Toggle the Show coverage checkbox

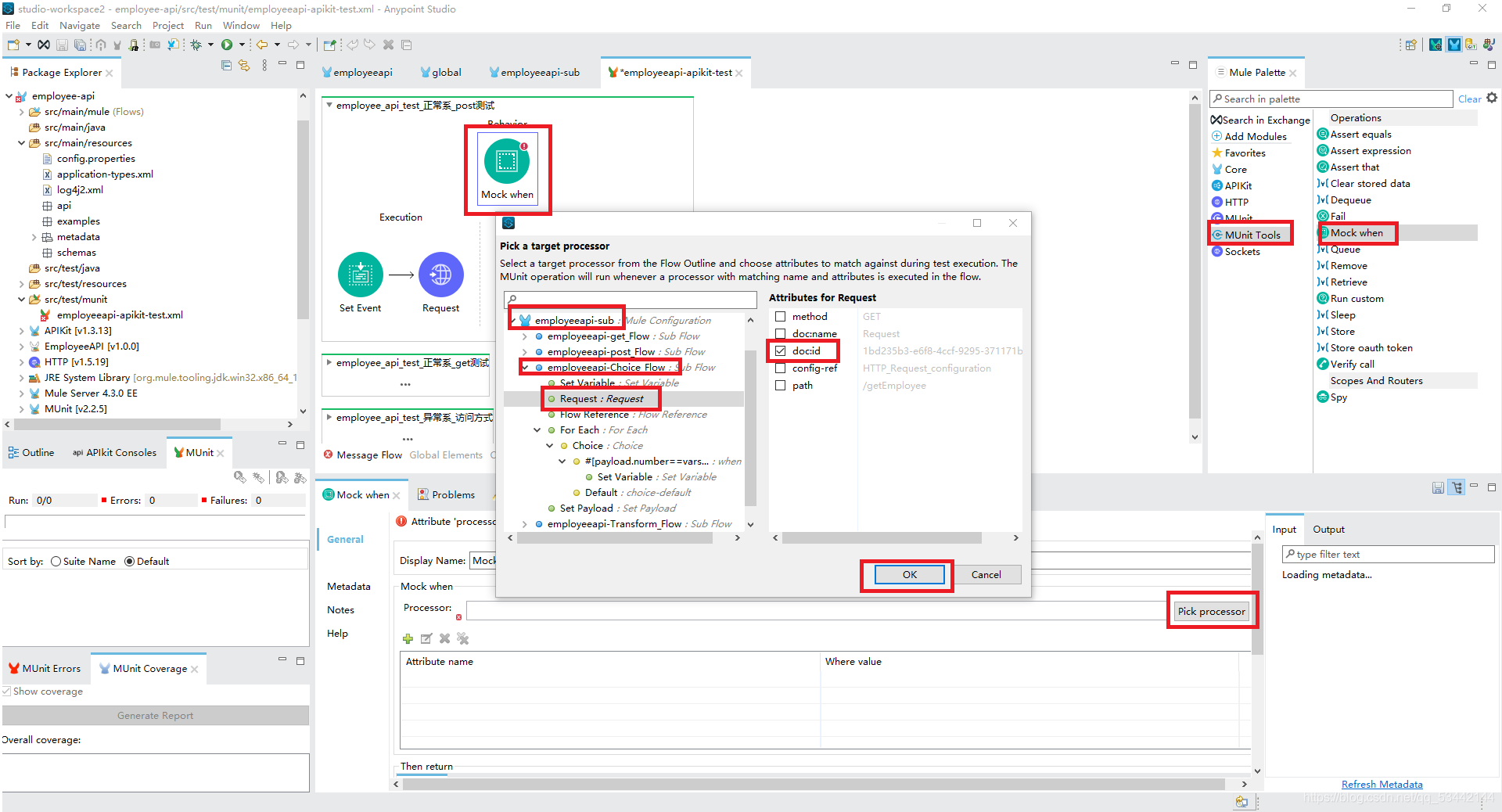pos(6,691)
